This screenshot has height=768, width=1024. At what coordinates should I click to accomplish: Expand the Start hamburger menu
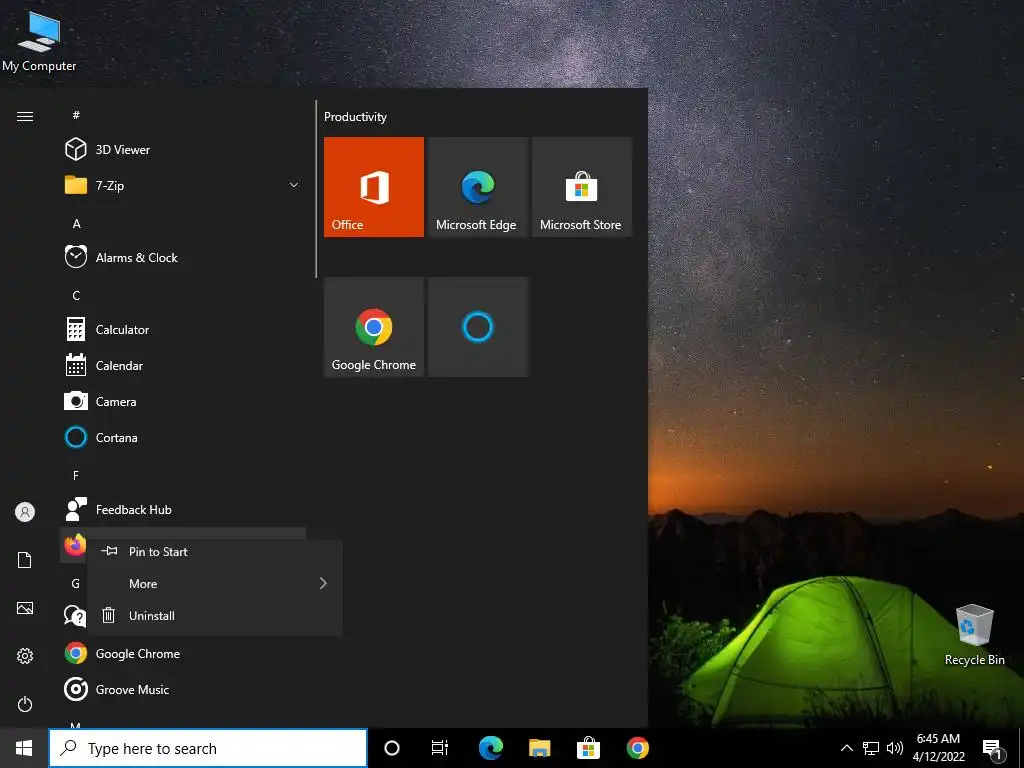25,116
